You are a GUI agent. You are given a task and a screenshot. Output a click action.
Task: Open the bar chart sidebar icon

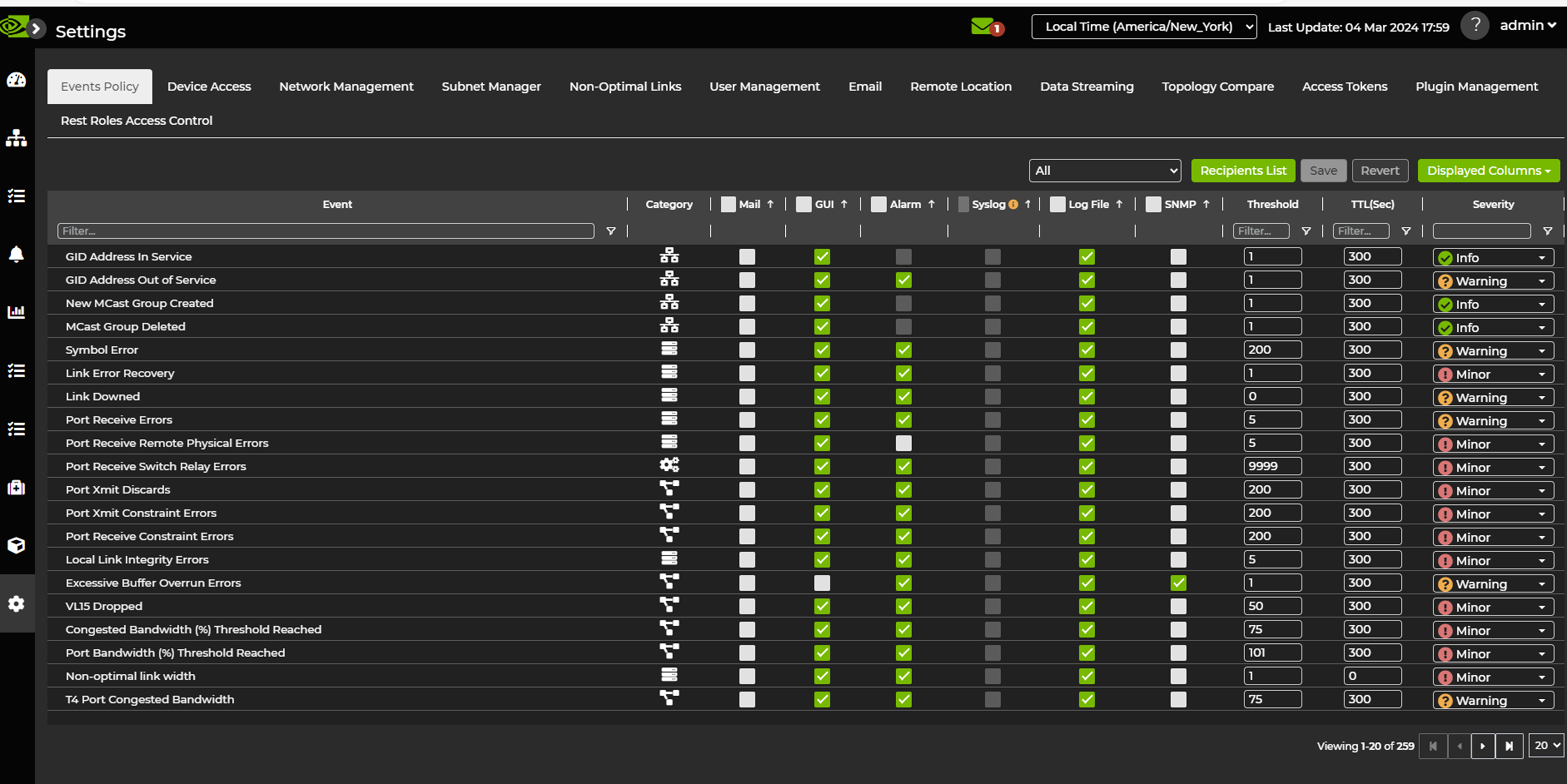point(17,312)
